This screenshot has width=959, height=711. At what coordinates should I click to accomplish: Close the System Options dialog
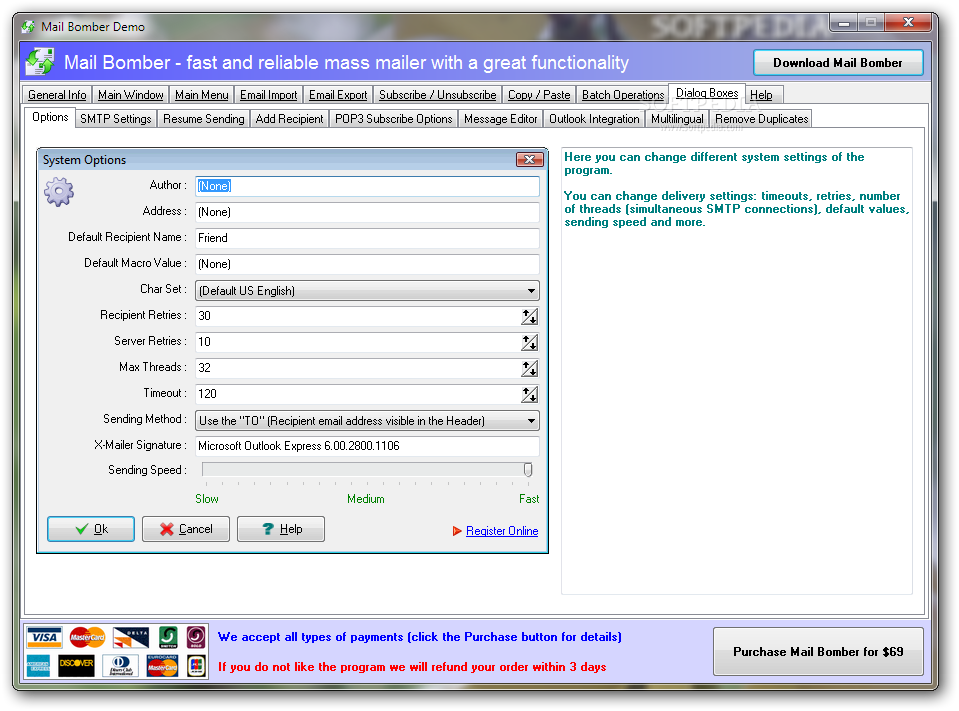(x=530, y=160)
